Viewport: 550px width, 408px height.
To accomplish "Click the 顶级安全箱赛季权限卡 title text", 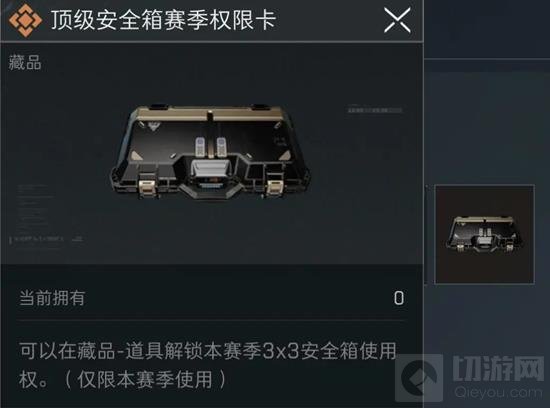I will pyautogui.click(x=163, y=20).
